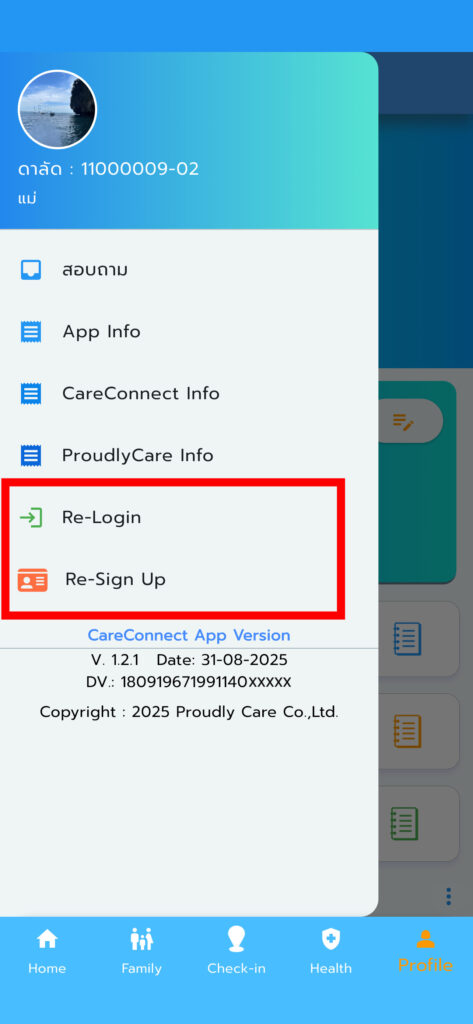The height and width of the screenshot is (1024, 473).
Task: Open ProudlyCare Info
Action: [x=189, y=455]
